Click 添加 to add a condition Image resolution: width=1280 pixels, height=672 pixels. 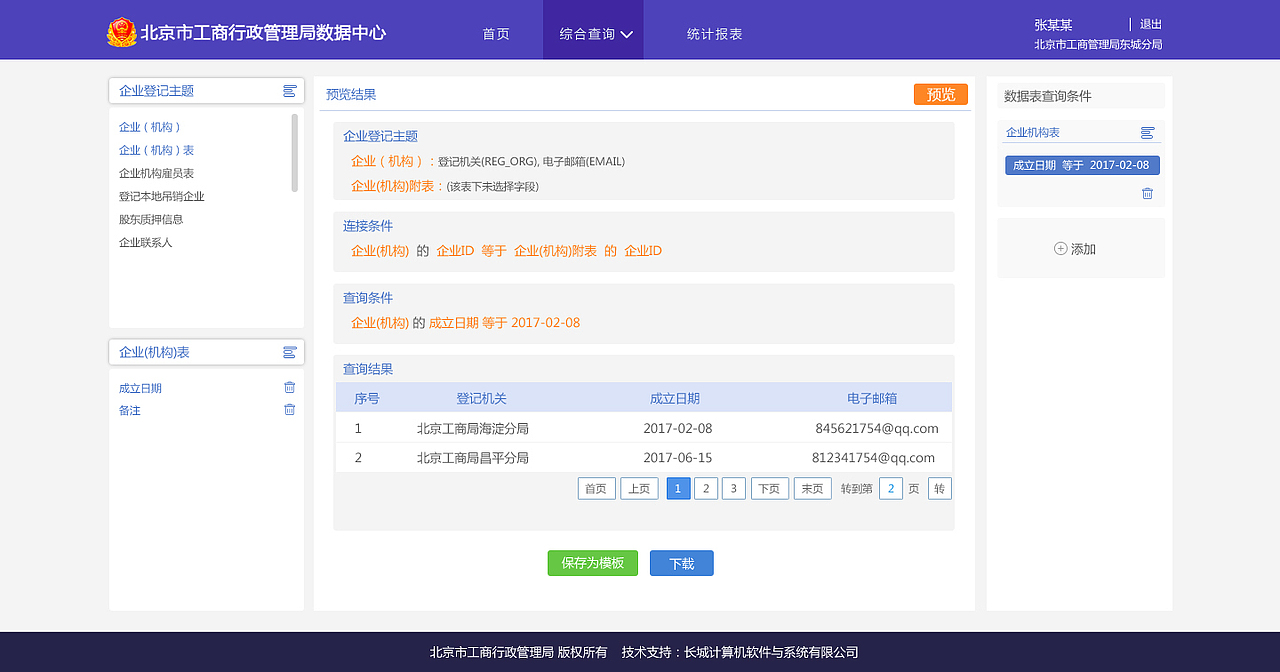pyautogui.click(x=1083, y=249)
